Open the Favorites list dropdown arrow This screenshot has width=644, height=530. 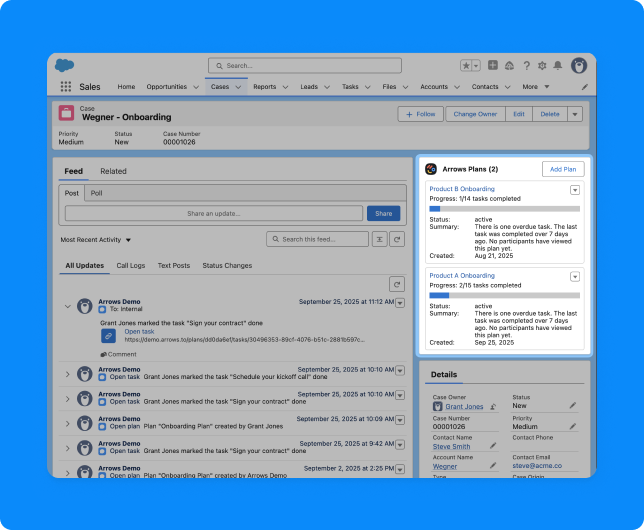(x=476, y=66)
